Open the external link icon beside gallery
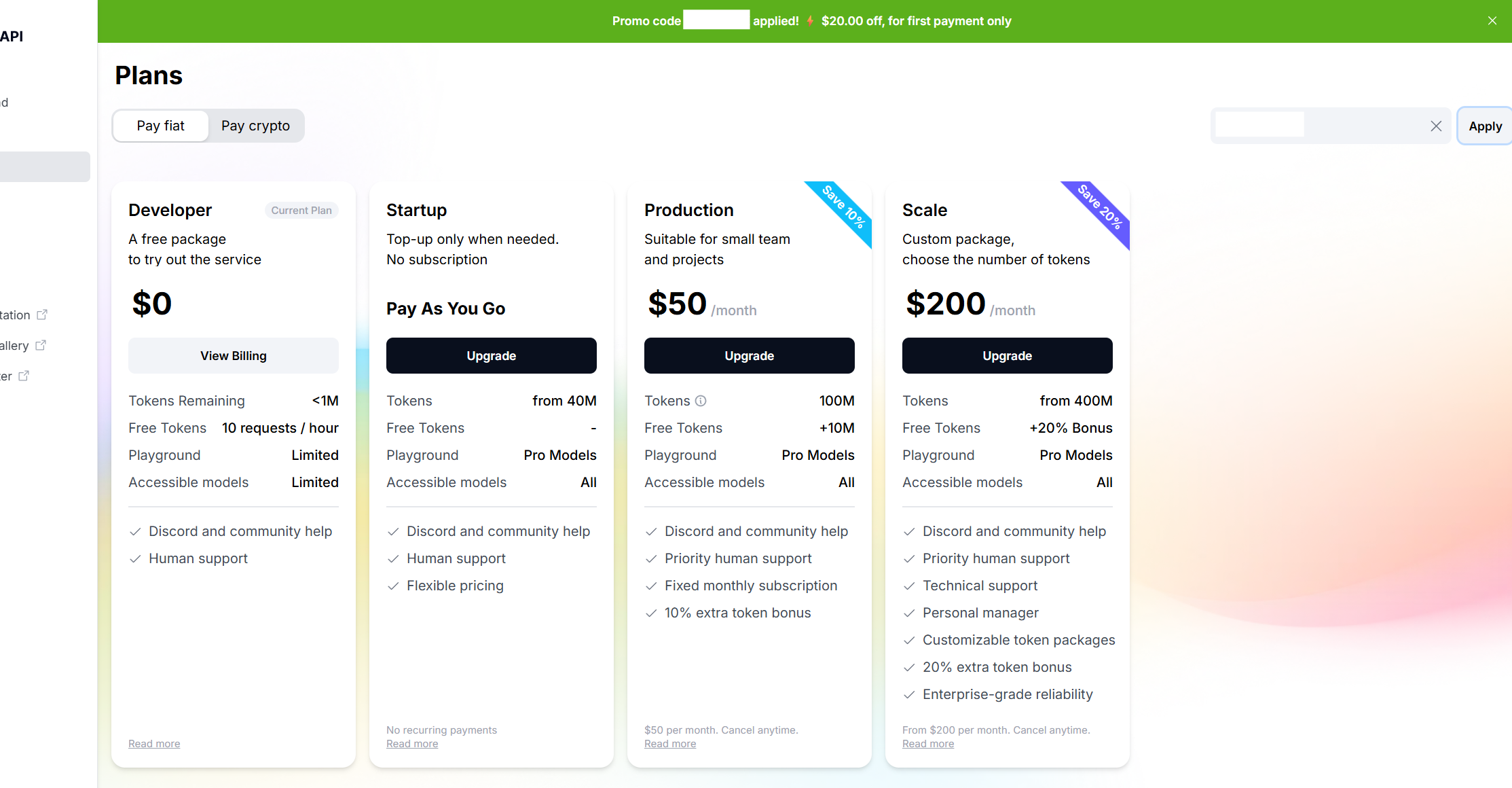 tap(41, 345)
